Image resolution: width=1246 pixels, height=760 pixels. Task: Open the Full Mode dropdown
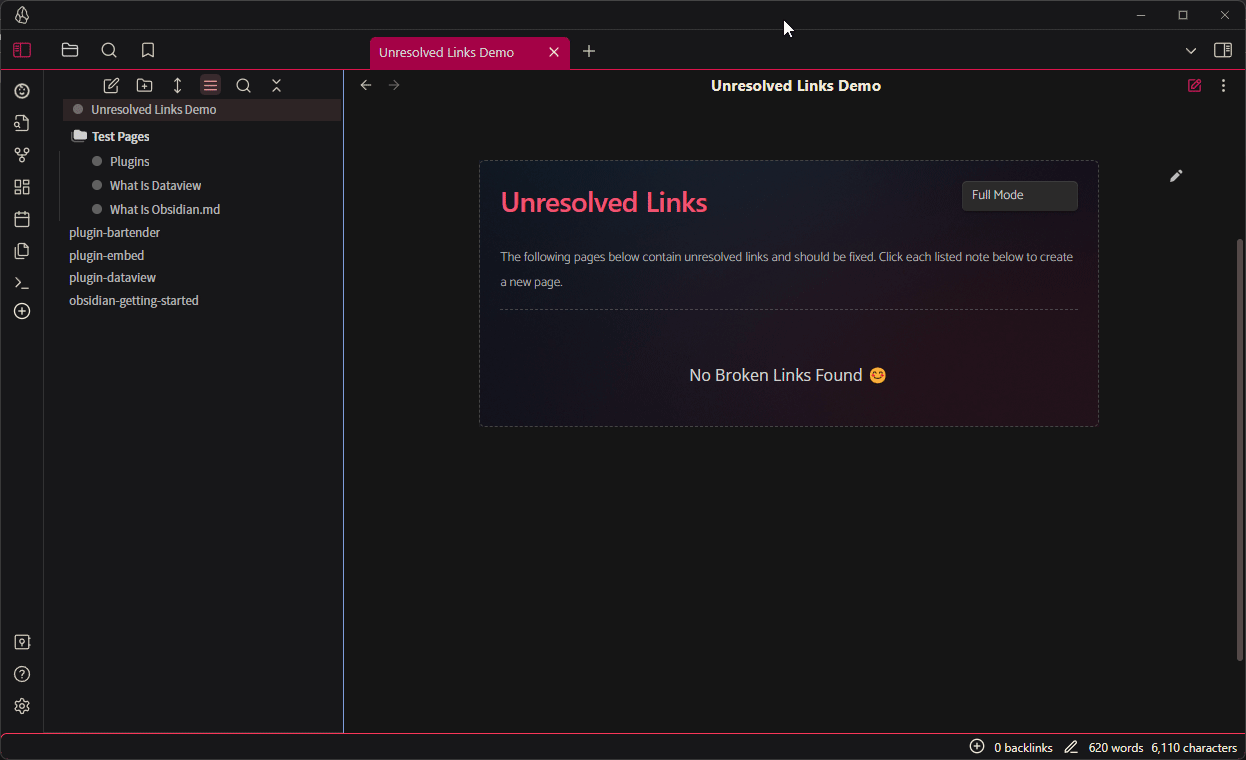point(1019,195)
